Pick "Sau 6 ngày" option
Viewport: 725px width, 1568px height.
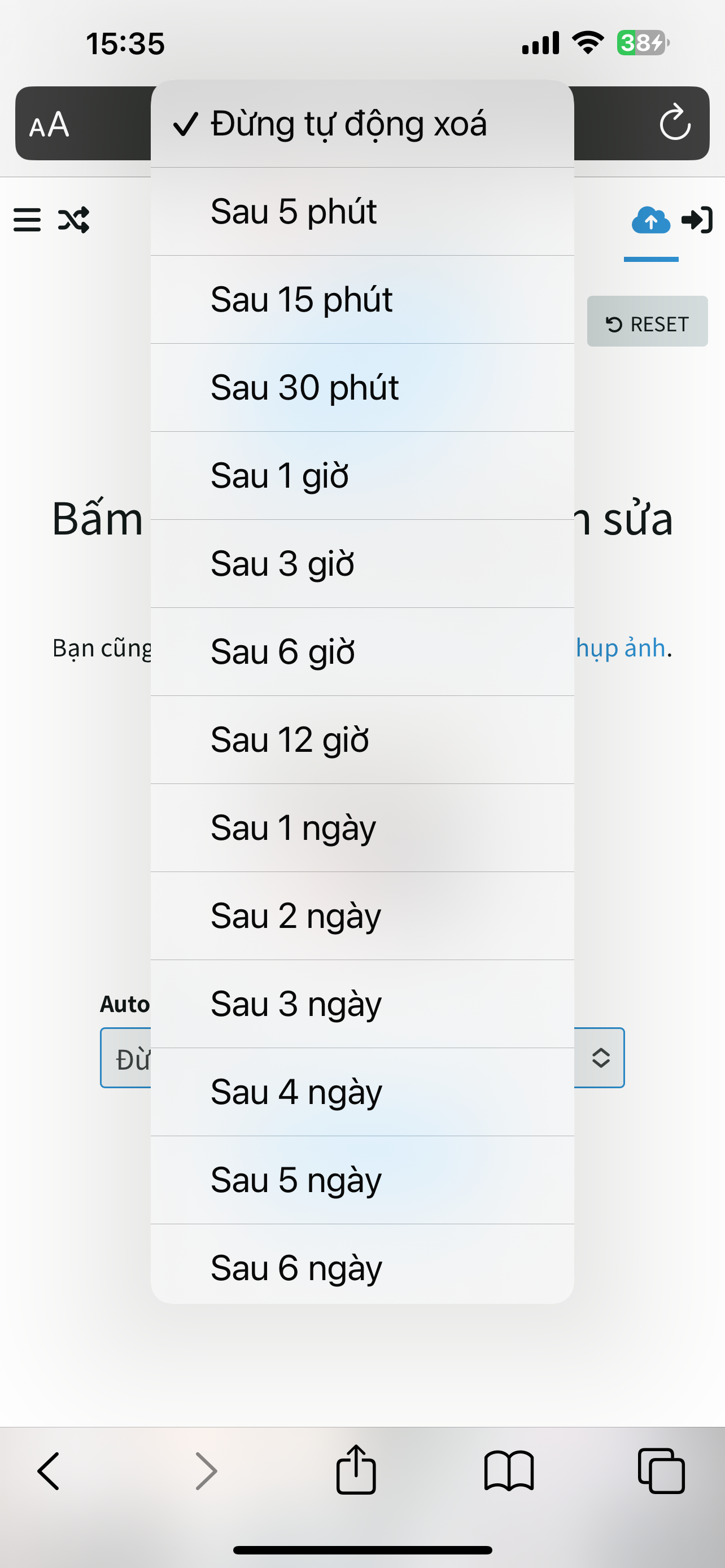point(361,1267)
